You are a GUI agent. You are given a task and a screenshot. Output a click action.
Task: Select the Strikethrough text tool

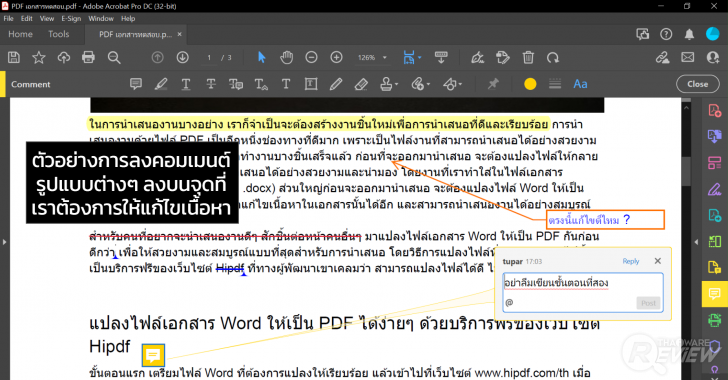click(x=211, y=84)
